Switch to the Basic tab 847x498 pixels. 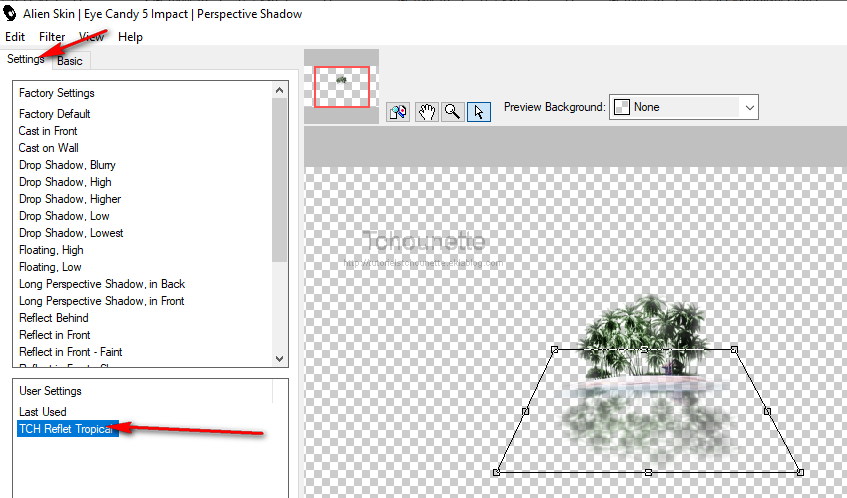[70, 61]
